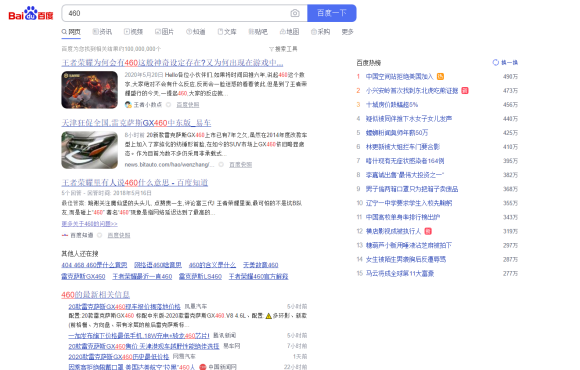Viewport: 580px width, 370px height.
Task: Click the 中国新闻网 red source icon
Action: tap(202, 367)
